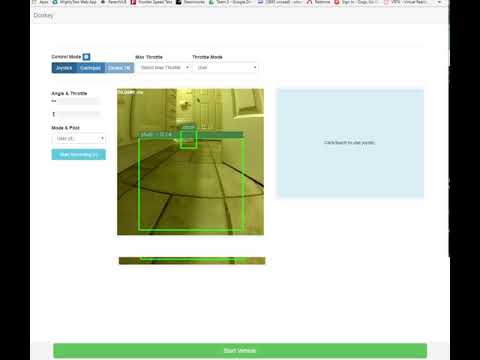
Task: Open the Mode & Pilot dropdown
Action: (x=79, y=138)
